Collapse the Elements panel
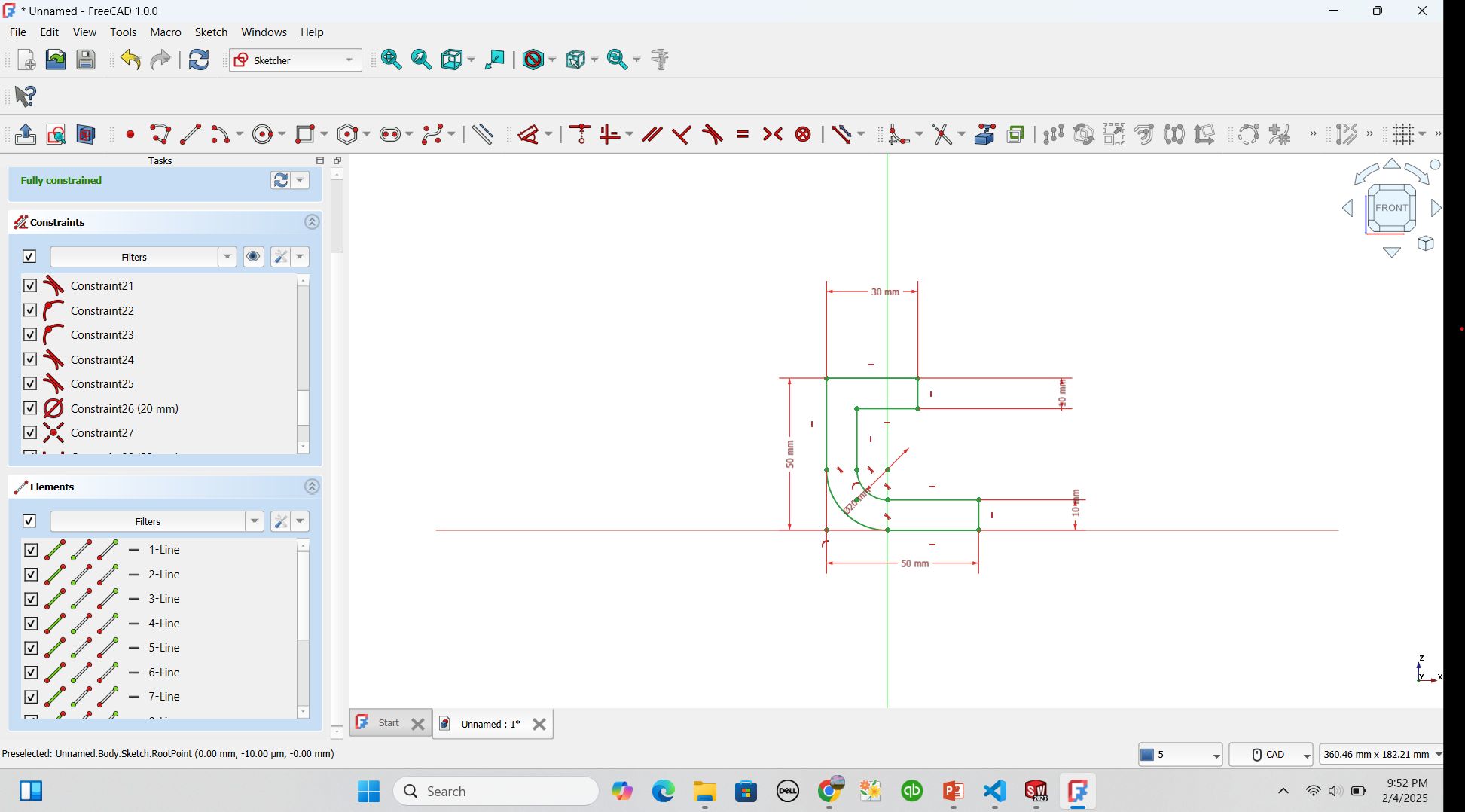The image size is (1465, 812). (x=312, y=487)
